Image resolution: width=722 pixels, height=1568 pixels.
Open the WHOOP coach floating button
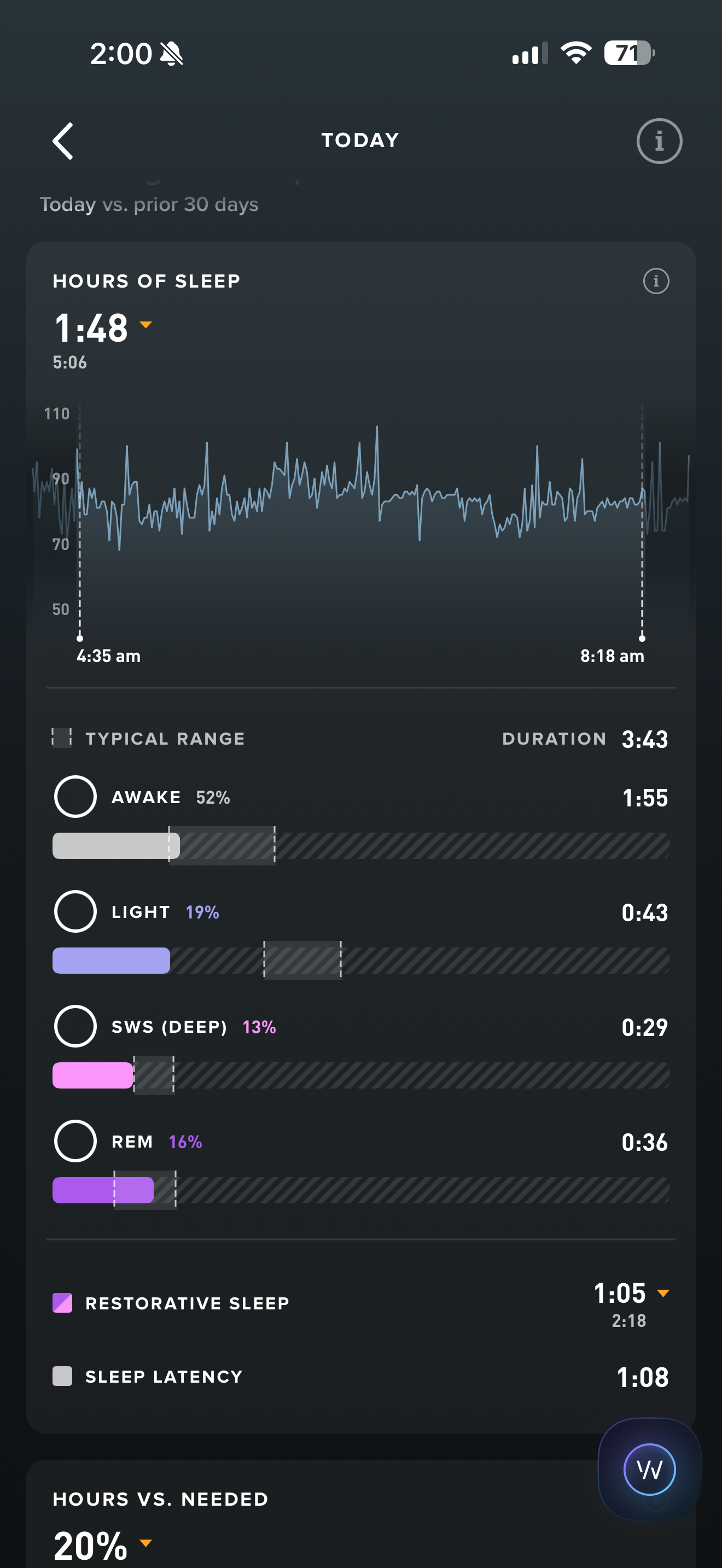click(649, 1470)
